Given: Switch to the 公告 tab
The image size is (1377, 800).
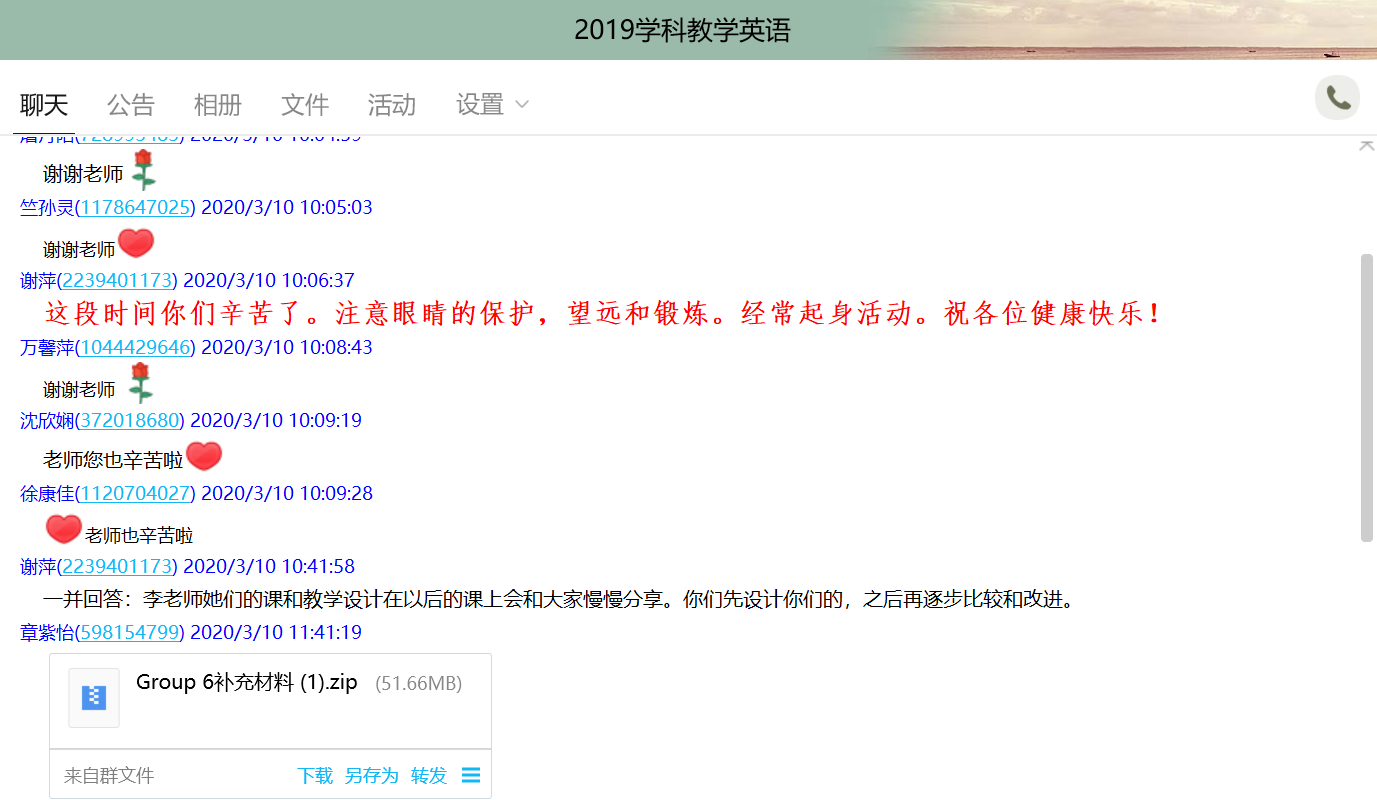Looking at the screenshot, I should click(x=131, y=104).
